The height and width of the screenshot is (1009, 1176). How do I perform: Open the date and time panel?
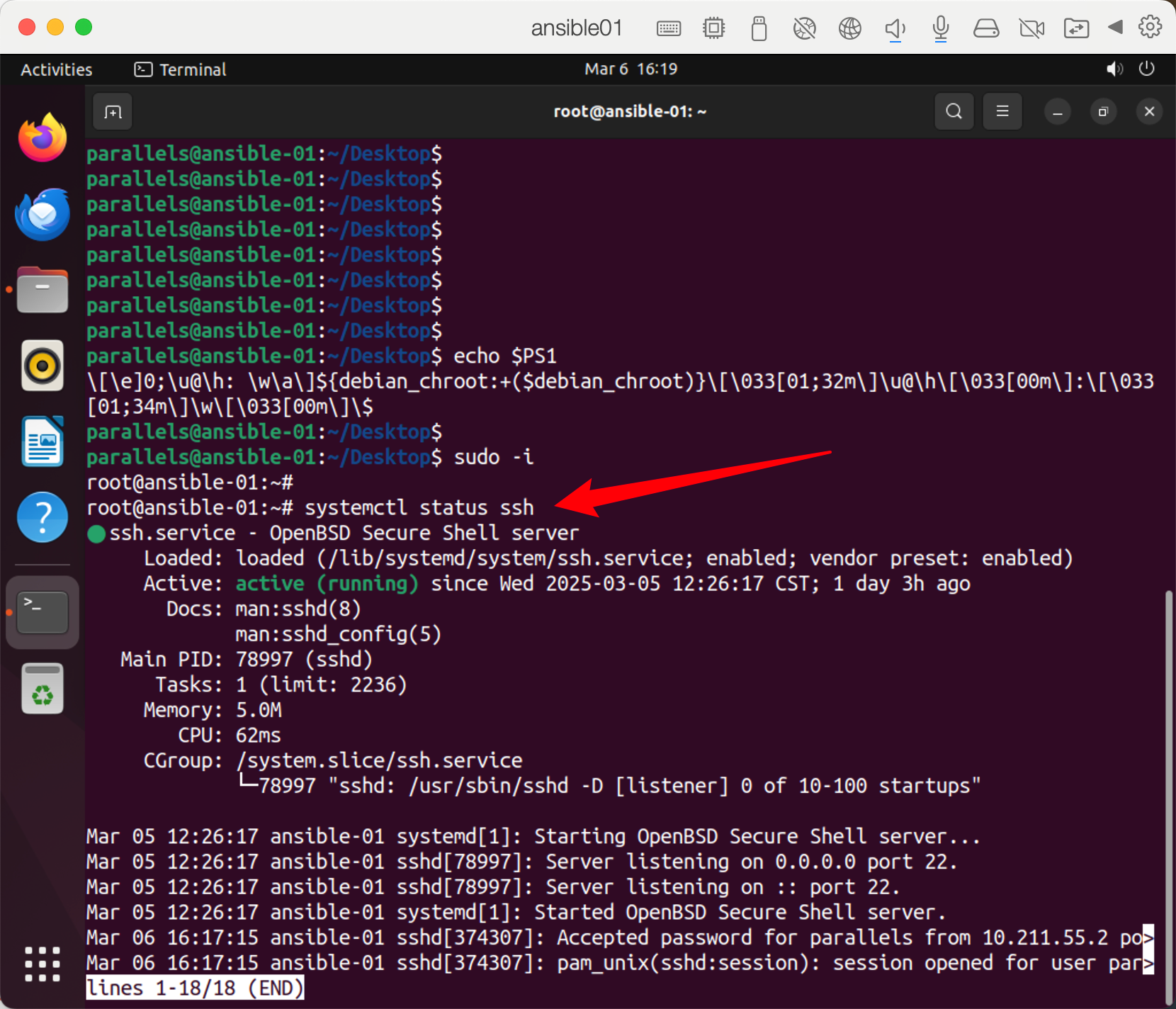coord(631,69)
